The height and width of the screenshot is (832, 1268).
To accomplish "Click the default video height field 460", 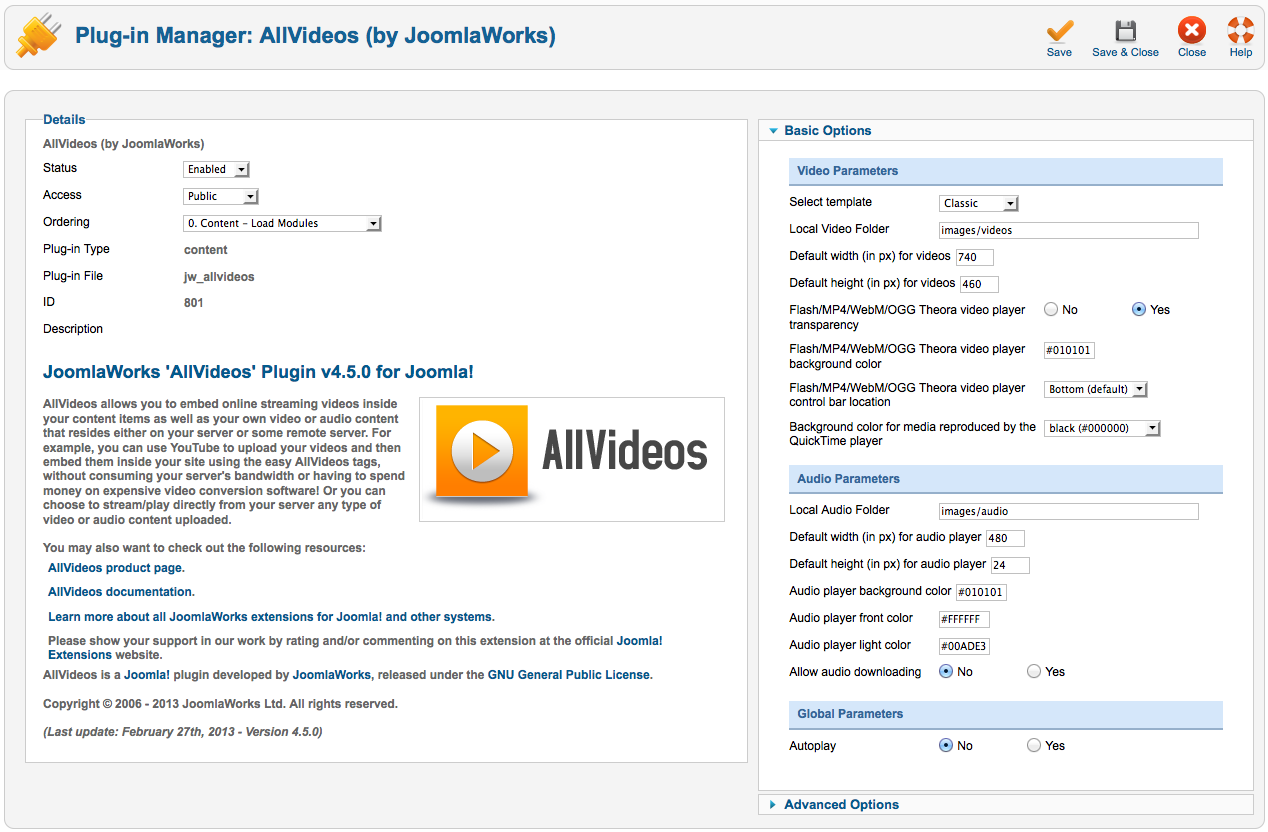I will (979, 285).
